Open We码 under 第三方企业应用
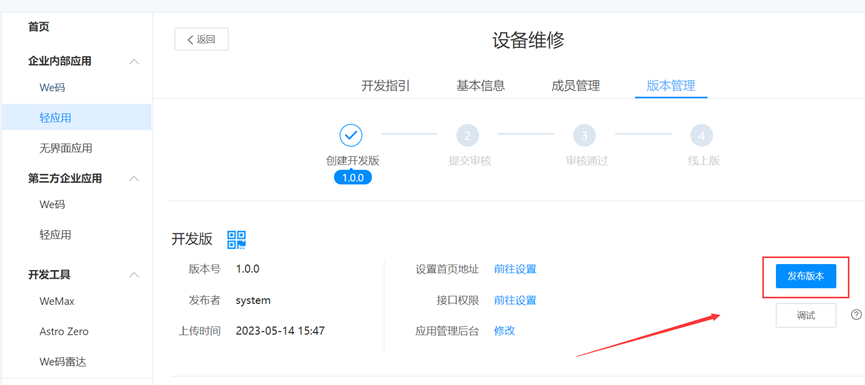 (x=52, y=204)
